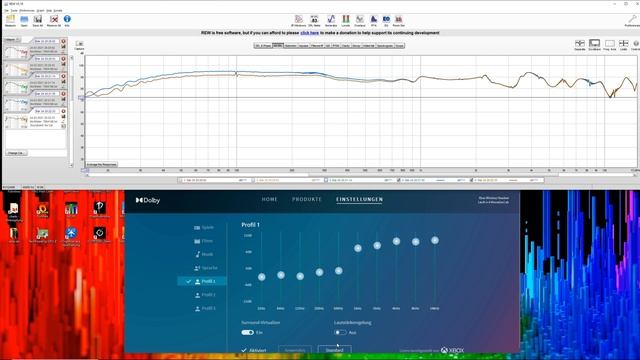
Task: Click the 32Hz equalizer slider knob
Action: pos(262,277)
